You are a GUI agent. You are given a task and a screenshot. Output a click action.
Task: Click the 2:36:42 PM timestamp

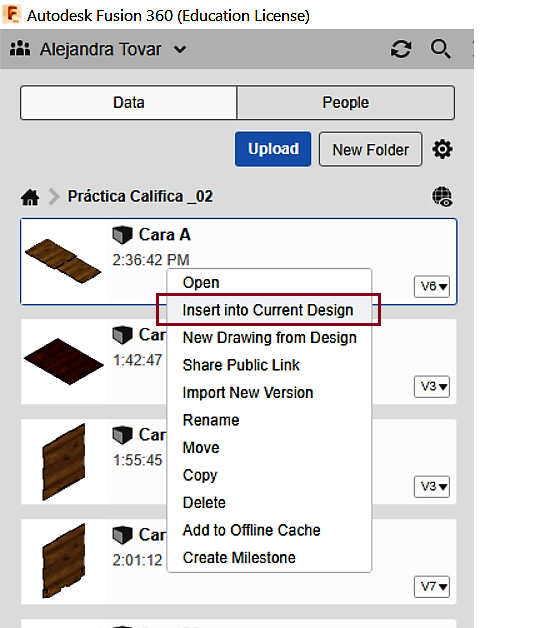click(x=151, y=260)
